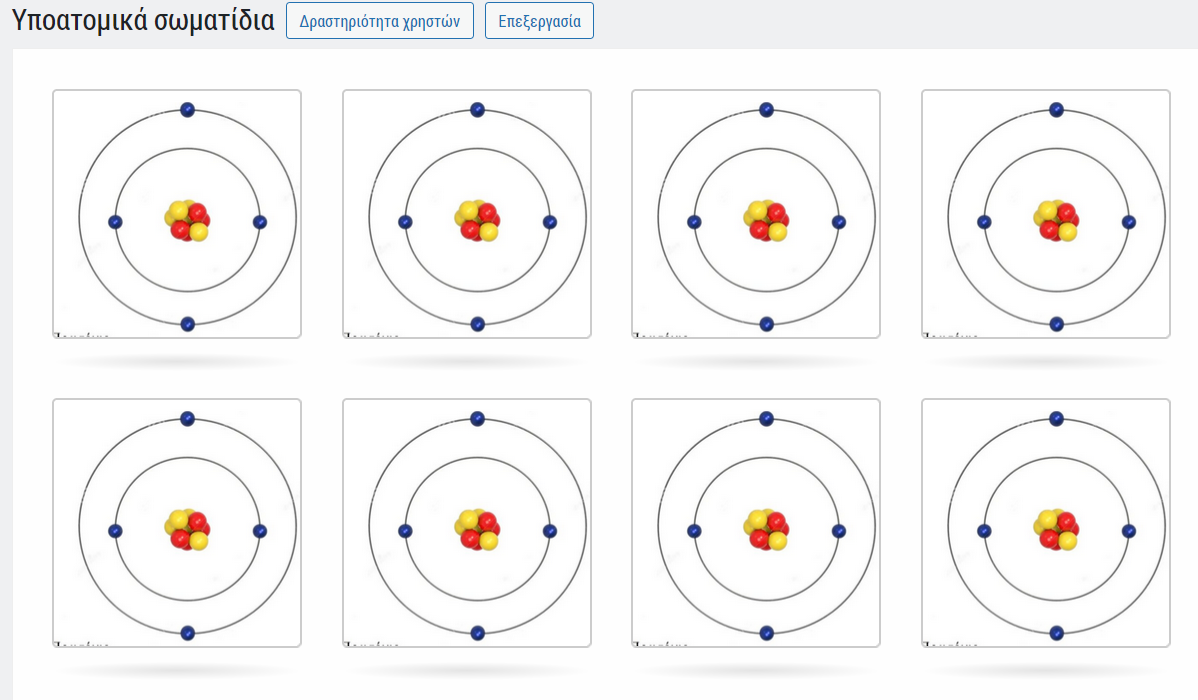The image size is (1198, 700).
Task: Click the top electron in the second top-row card
Action: point(477,109)
